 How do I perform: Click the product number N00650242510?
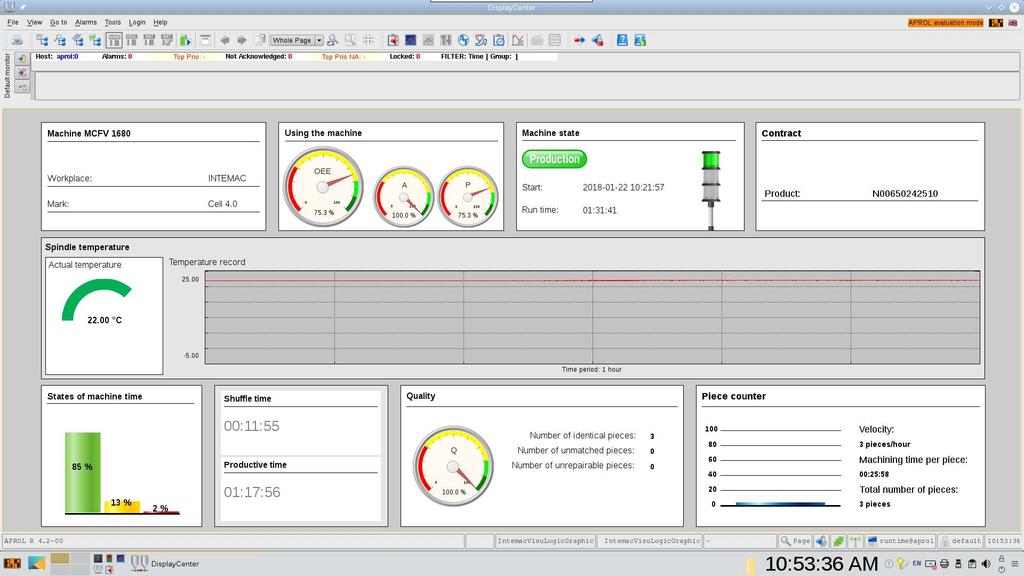[904, 193]
